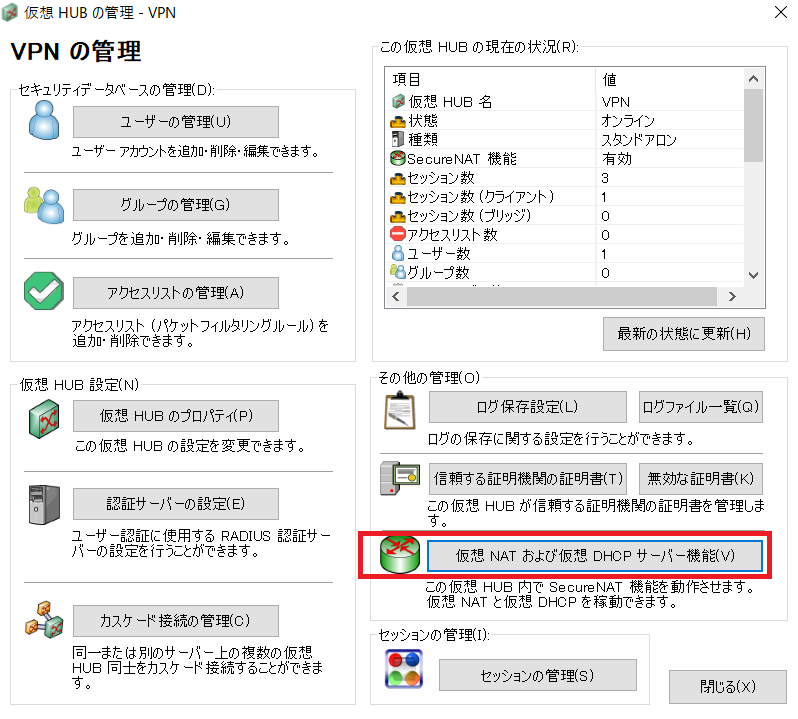798x719 pixels.
Task: Click the icon beside セッション数 (クライアント)
Action: (398, 197)
